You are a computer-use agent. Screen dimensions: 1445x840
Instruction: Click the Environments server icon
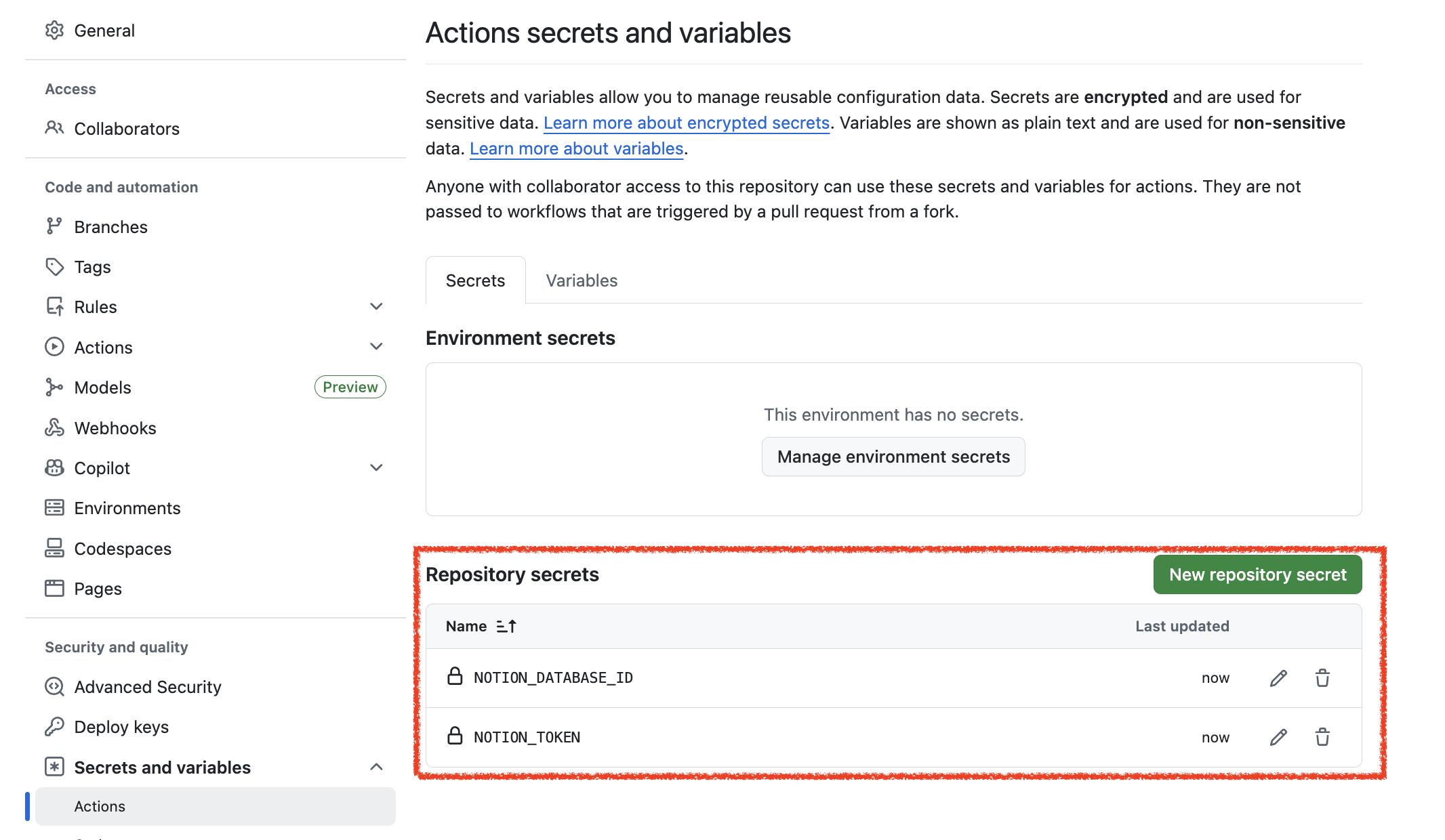pos(54,507)
